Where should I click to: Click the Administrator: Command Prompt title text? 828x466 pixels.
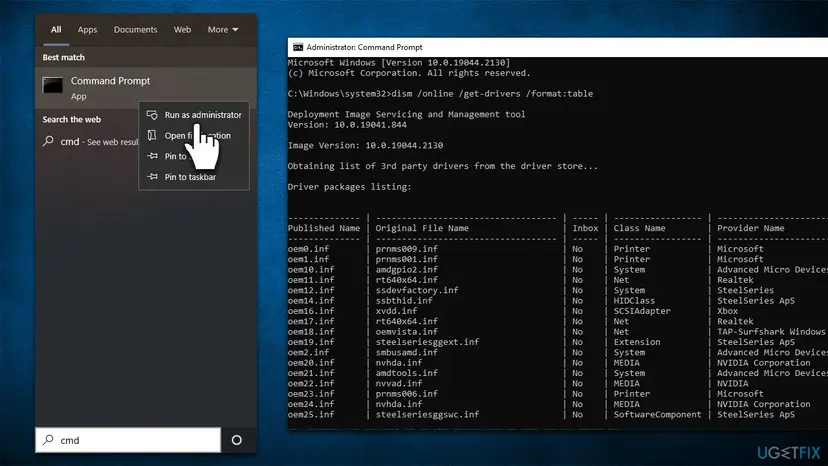pos(364,47)
